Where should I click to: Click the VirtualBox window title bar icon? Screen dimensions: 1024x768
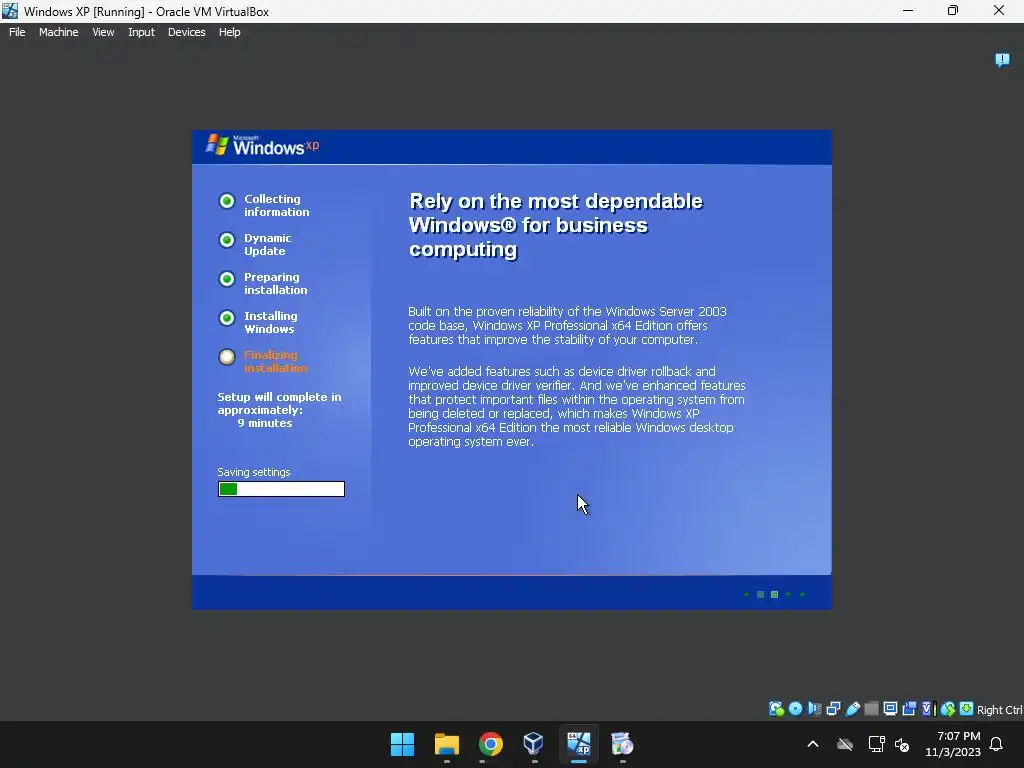(10, 11)
